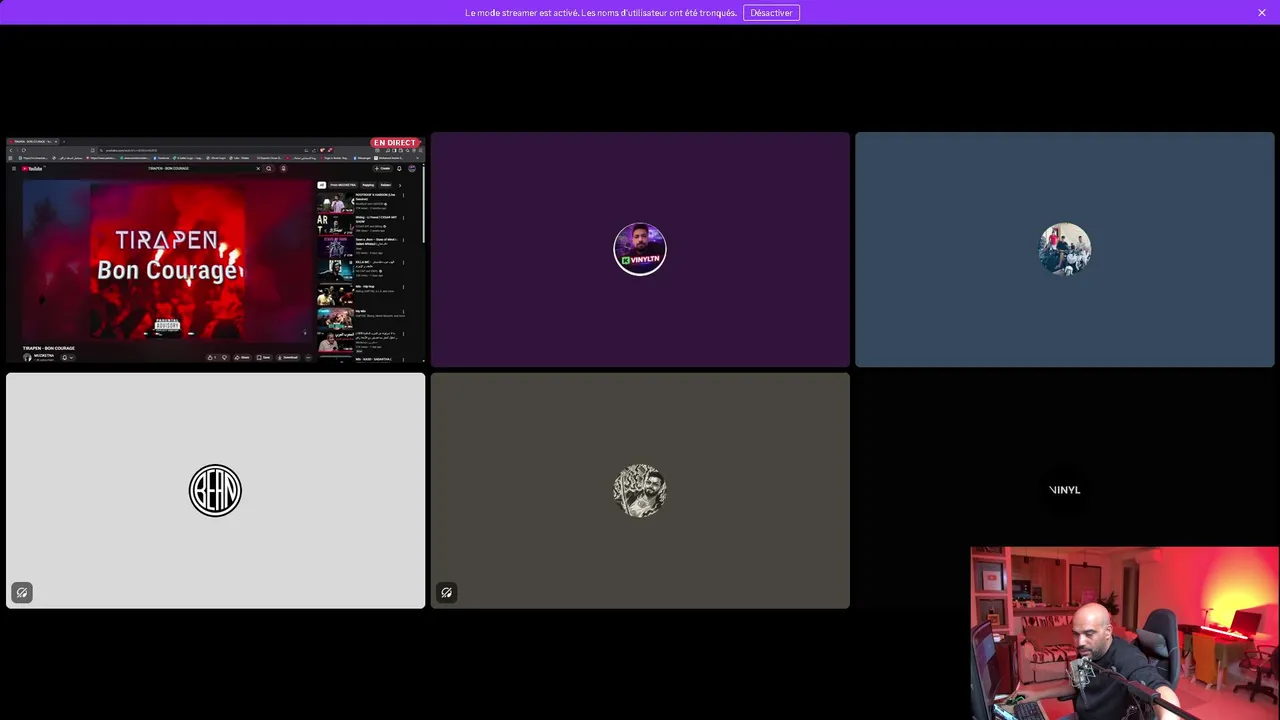Click voice search microphone in stream
Screen dimensions: 1280x720
[x=283, y=168]
